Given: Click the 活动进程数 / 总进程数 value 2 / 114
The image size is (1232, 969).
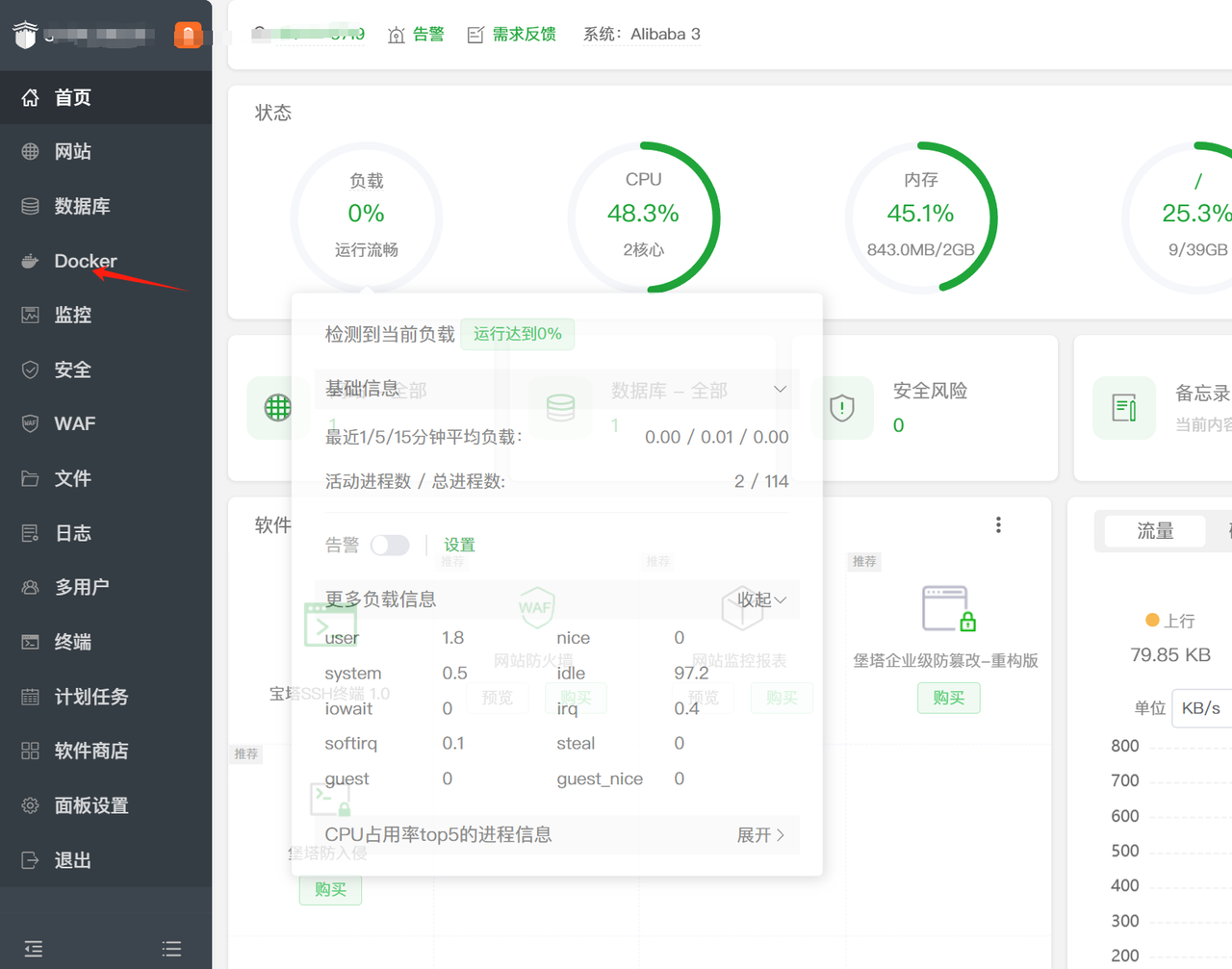Looking at the screenshot, I should click(761, 481).
